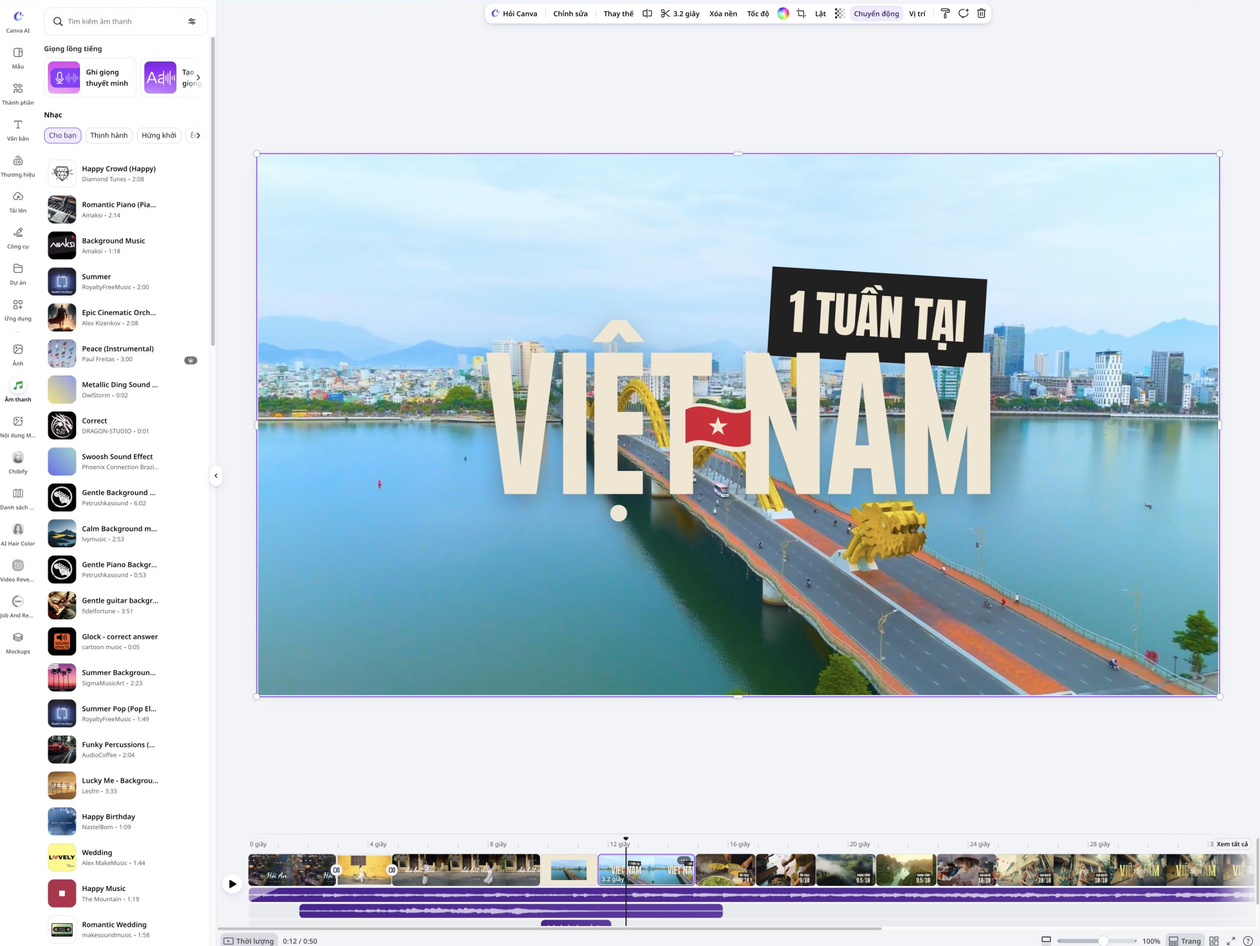Click the Chuyển động animate button
Image resolution: width=1260 pixels, height=946 pixels.
tap(876, 14)
